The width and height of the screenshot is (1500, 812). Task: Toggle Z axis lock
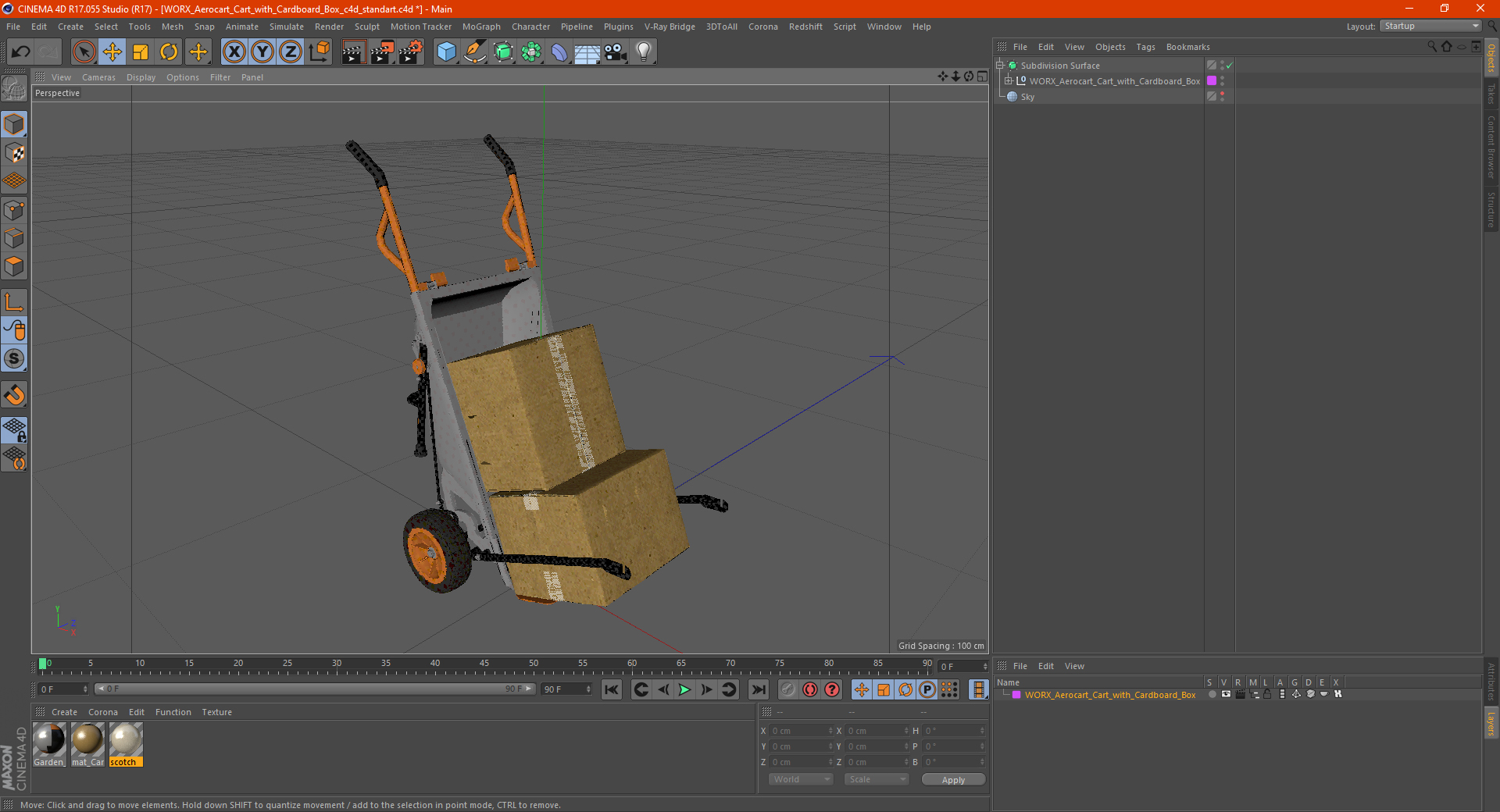click(x=291, y=52)
